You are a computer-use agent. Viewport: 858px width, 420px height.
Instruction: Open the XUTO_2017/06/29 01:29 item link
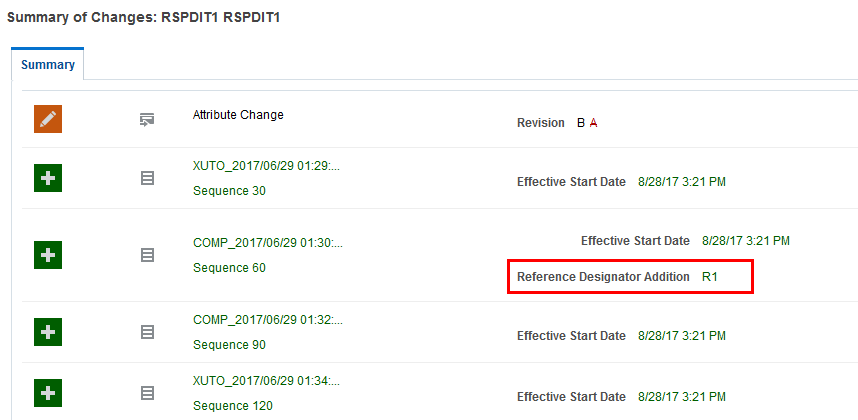pyautogui.click(x=266, y=165)
